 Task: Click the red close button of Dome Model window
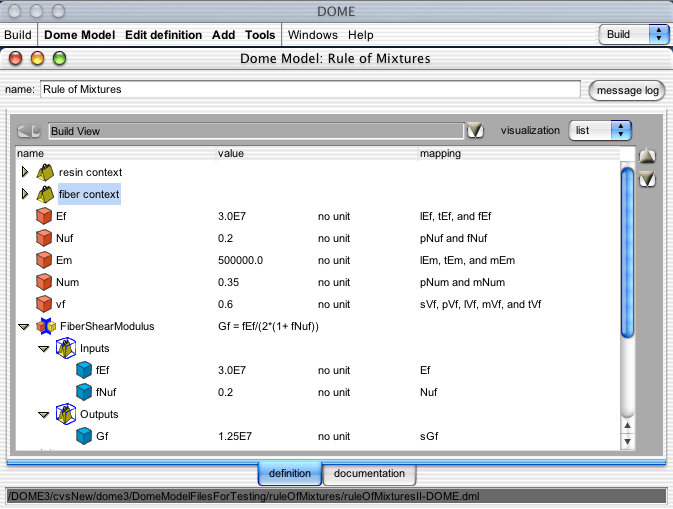point(15,58)
